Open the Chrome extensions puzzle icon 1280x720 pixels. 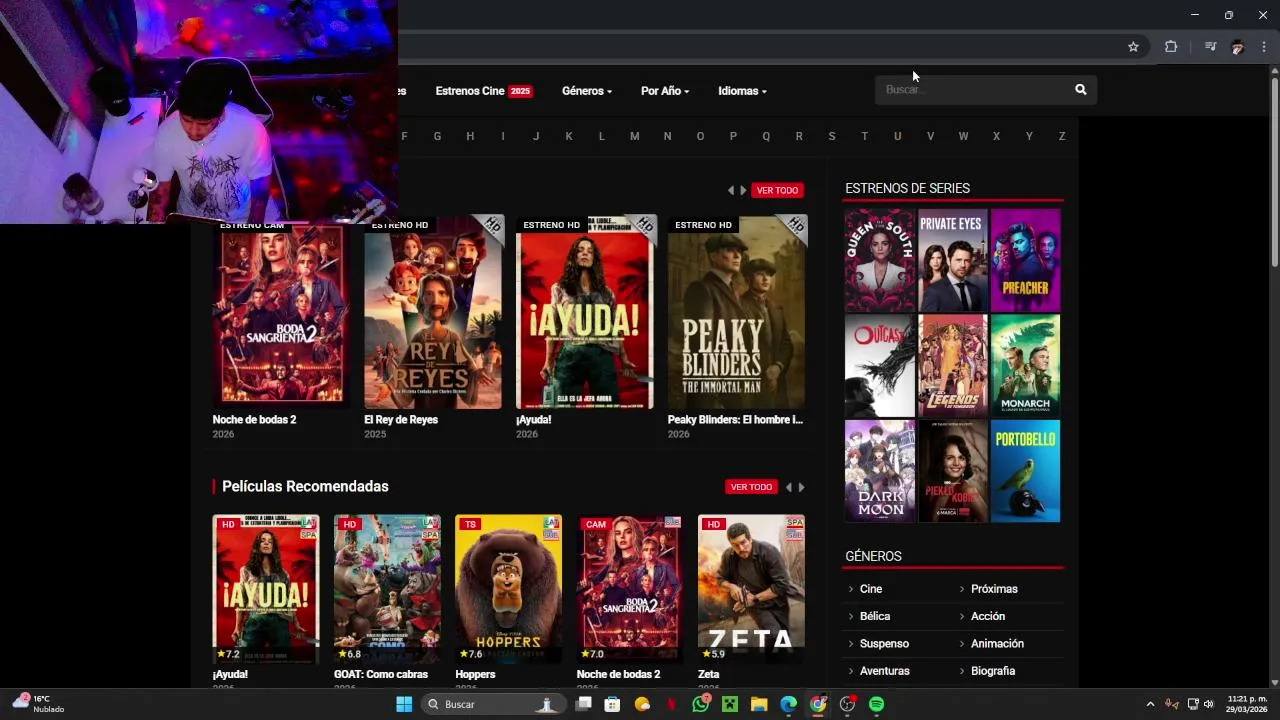[1171, 47]
